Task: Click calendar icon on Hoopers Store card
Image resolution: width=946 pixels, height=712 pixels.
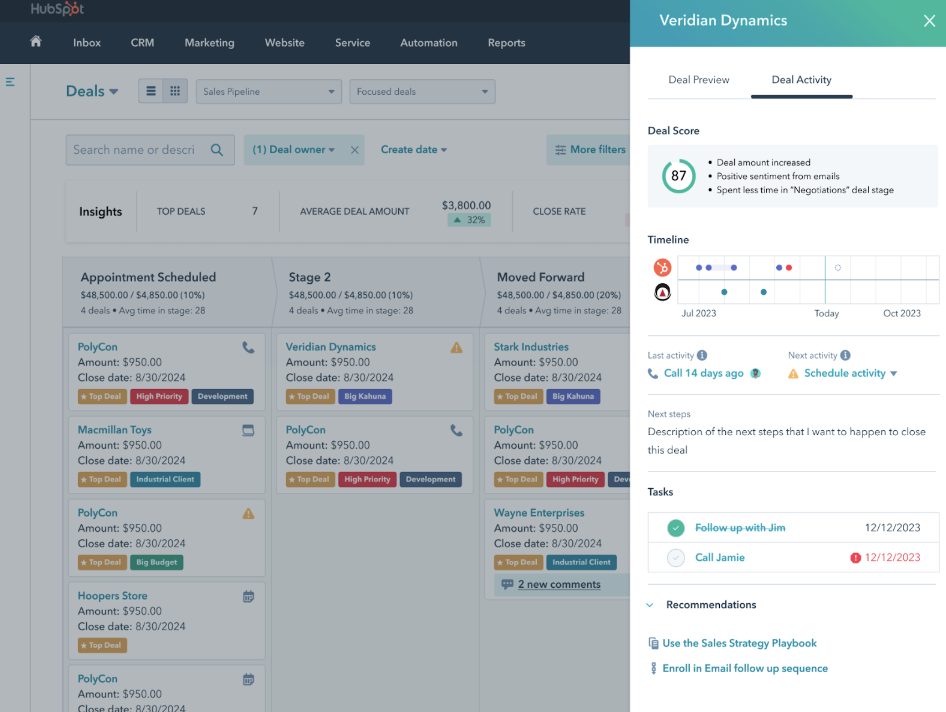Action: tap(248, 597)
